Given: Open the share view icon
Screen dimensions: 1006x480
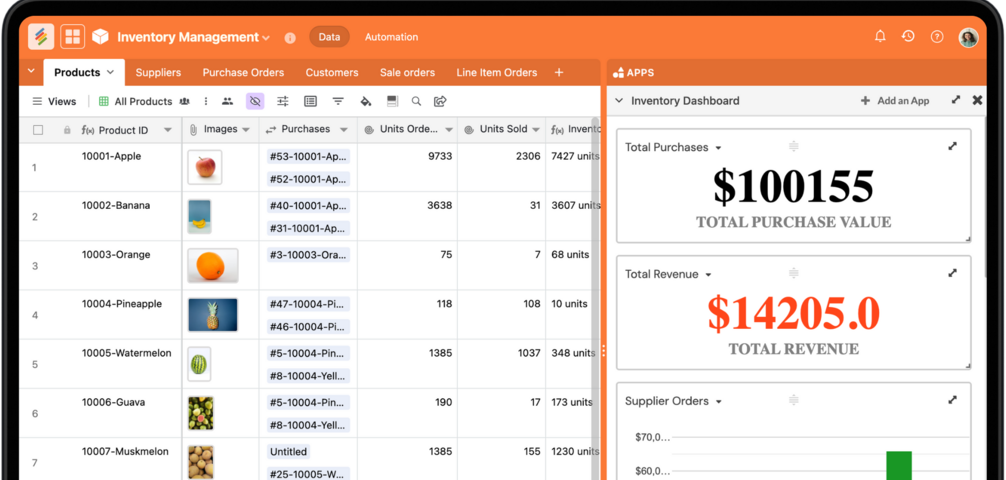Looking at the screenshot, I should coord(440,101).
